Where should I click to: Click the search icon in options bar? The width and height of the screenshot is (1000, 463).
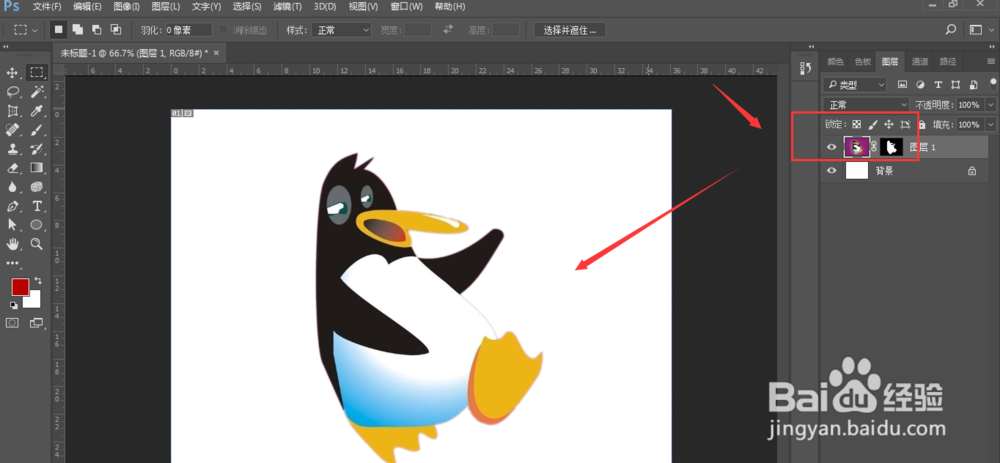coord(951,29)
